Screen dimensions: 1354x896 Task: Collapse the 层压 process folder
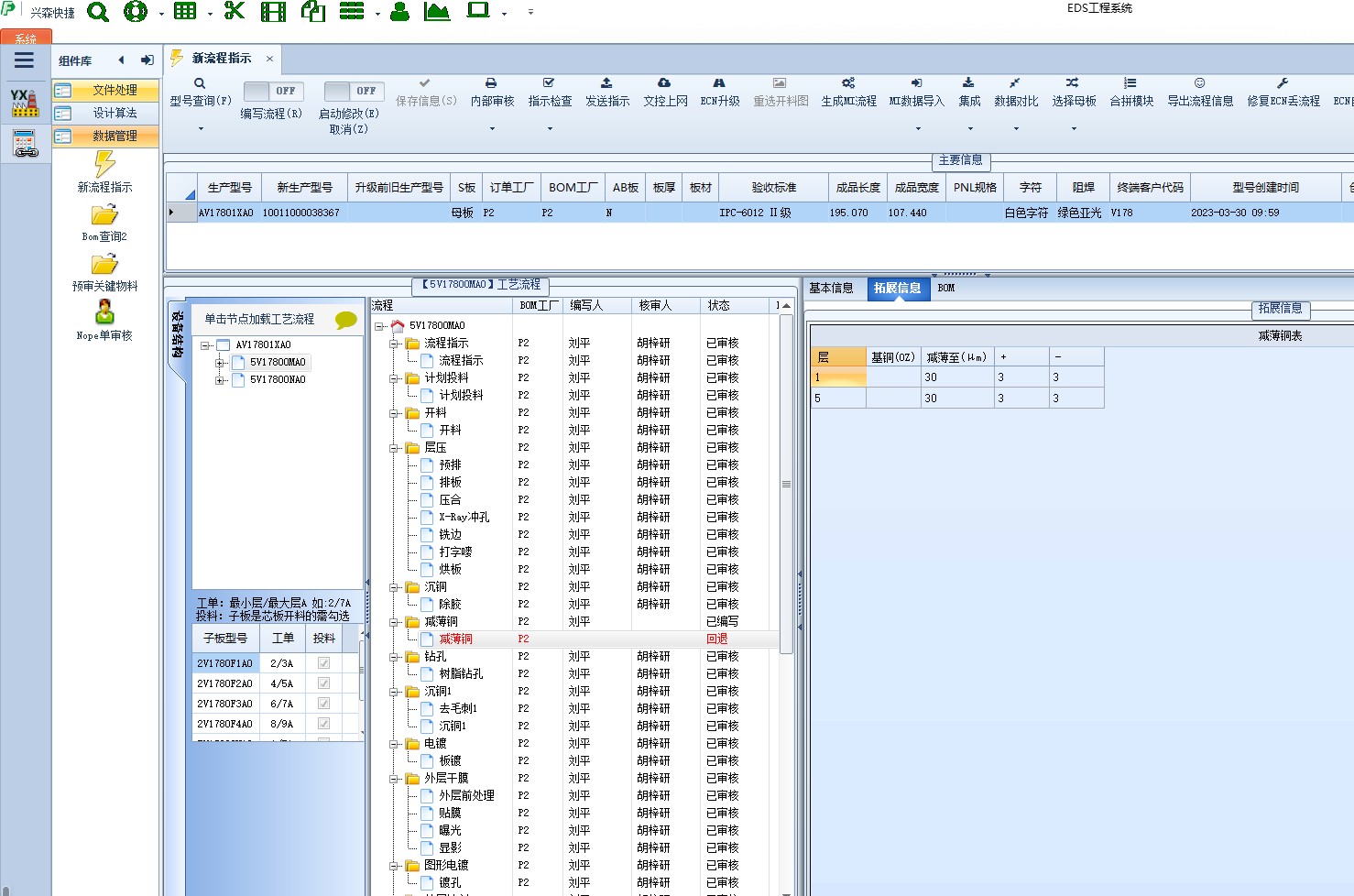coord(394,448)
